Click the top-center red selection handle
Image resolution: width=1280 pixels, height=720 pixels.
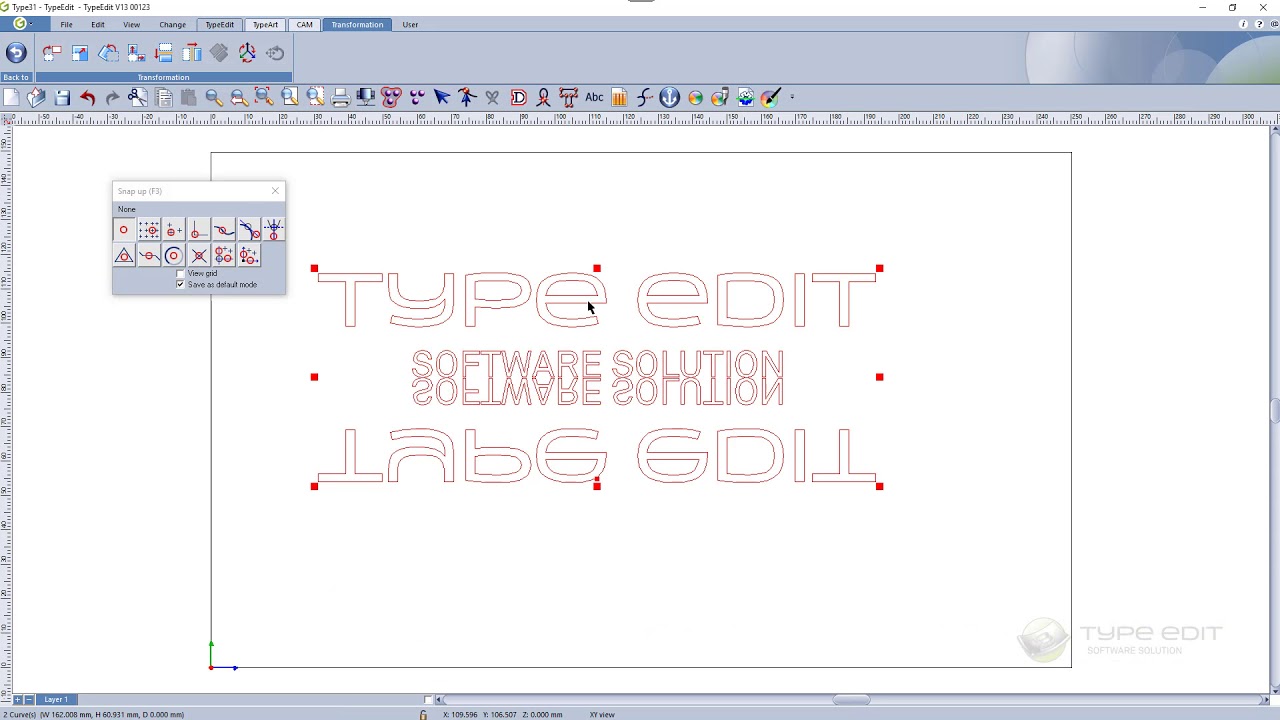tap(597, 268)
